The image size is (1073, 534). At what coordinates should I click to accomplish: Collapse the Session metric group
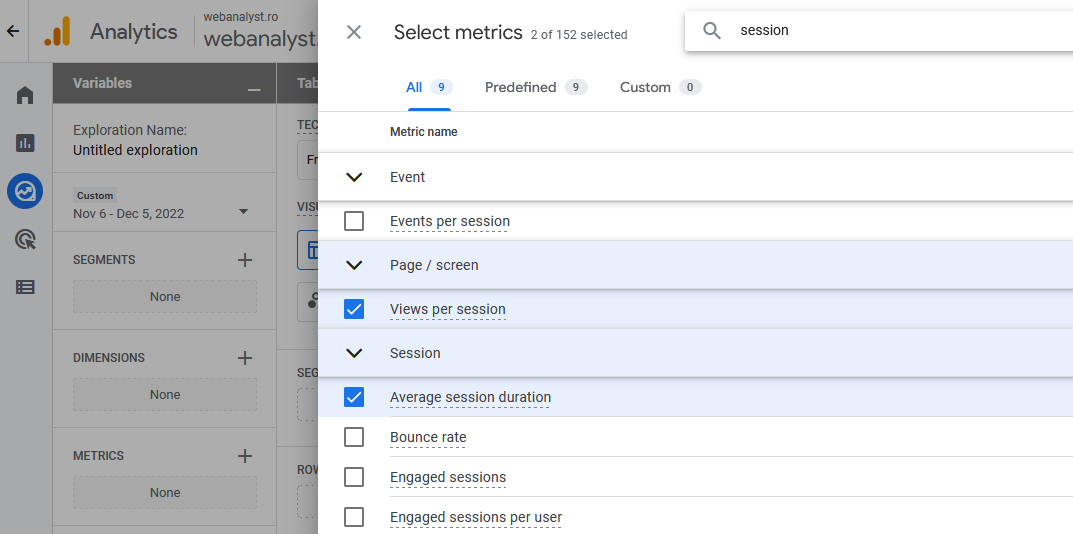pyautogui.click(x=354, y=353)
